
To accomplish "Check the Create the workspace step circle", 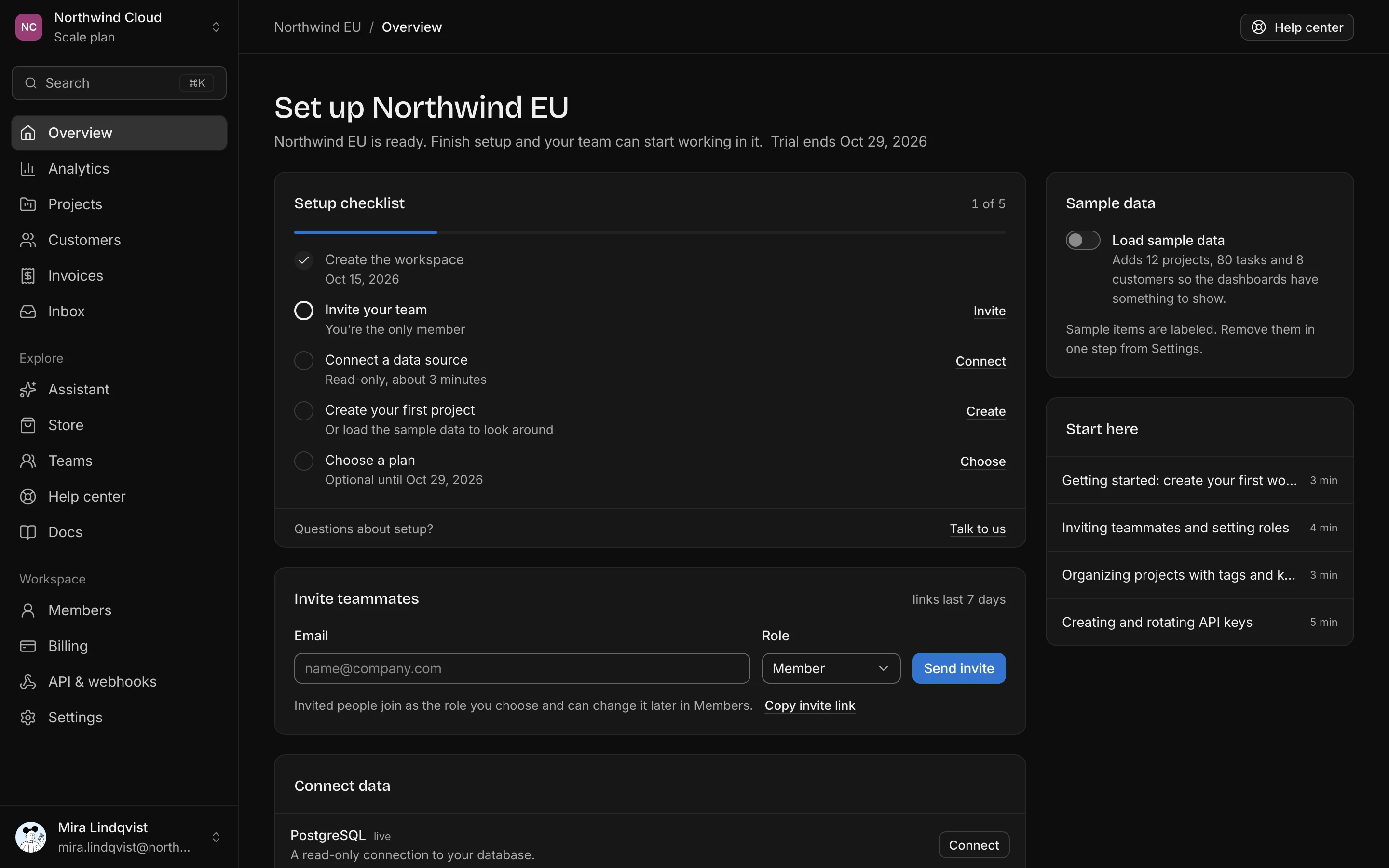I will coord(304,260).
